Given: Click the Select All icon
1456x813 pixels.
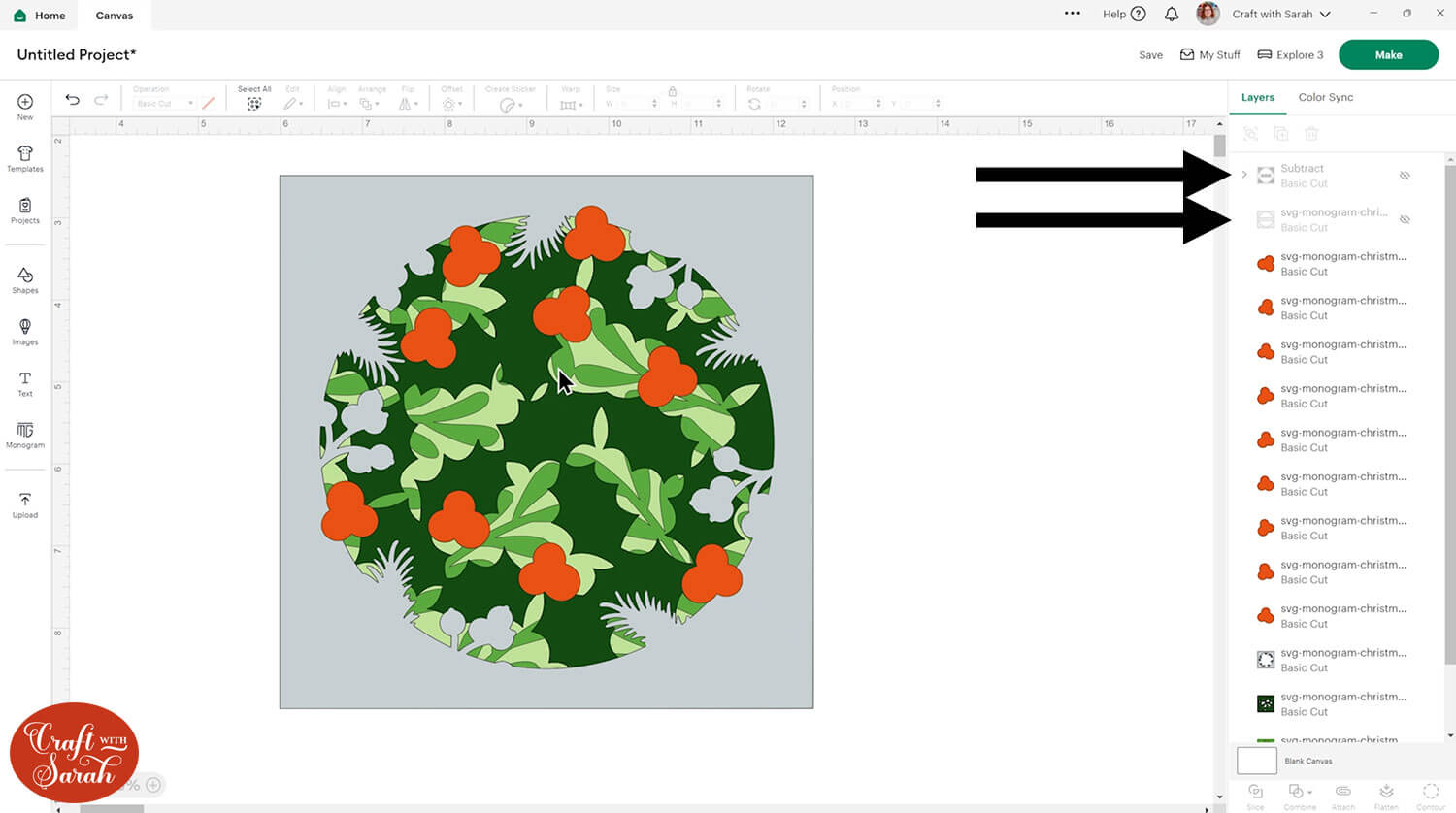Looking at the screenshot, I should [x=254, y=103].
